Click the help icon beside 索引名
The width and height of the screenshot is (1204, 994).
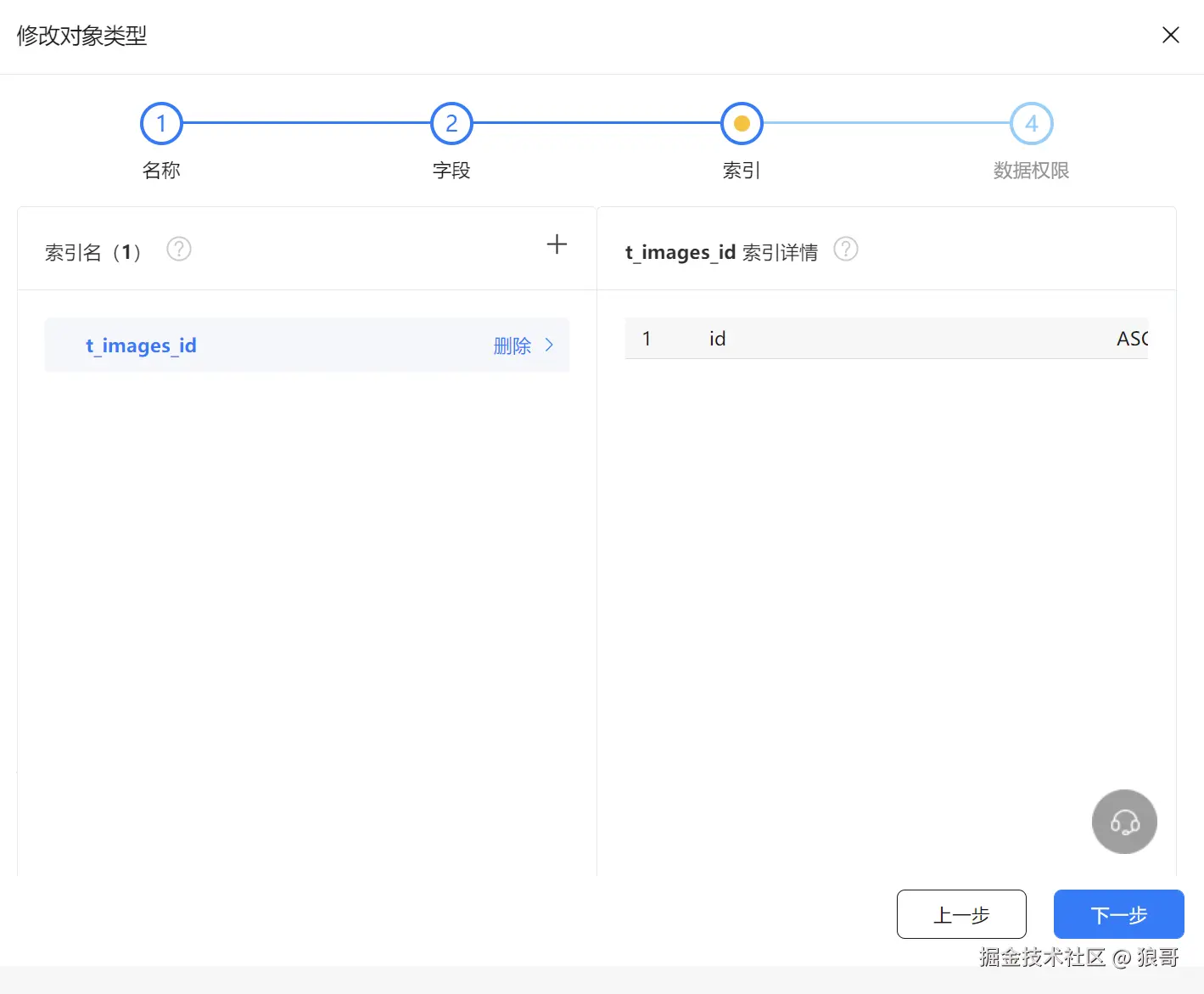179,250
